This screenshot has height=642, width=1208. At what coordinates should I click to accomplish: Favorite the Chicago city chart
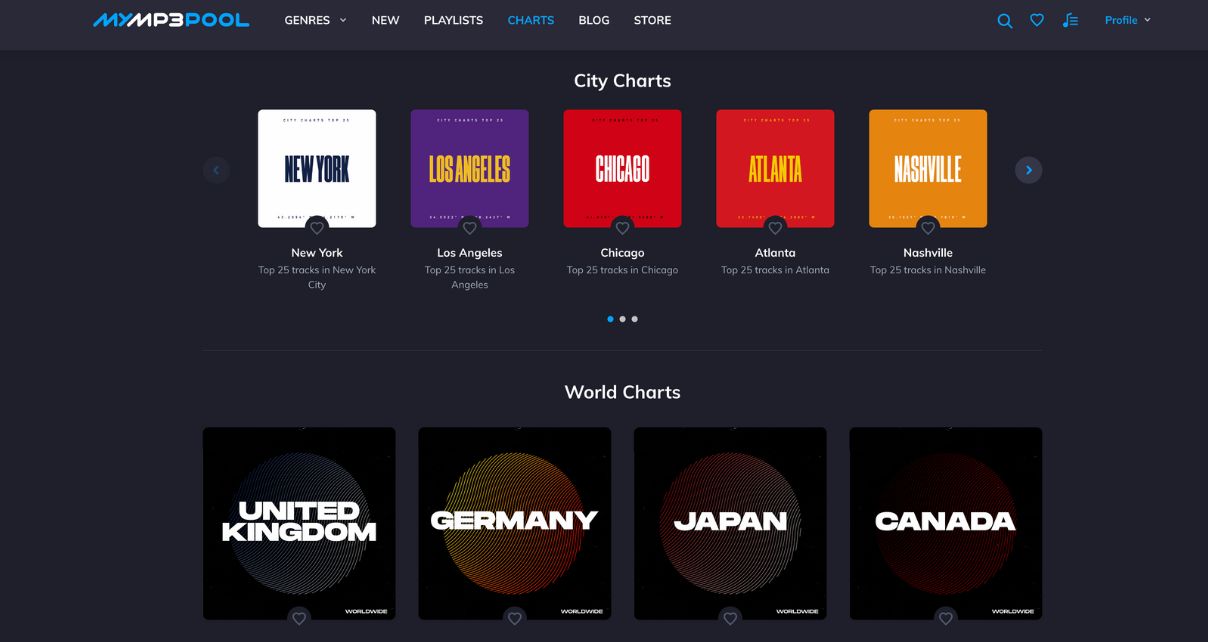click(x=622, y=228)
